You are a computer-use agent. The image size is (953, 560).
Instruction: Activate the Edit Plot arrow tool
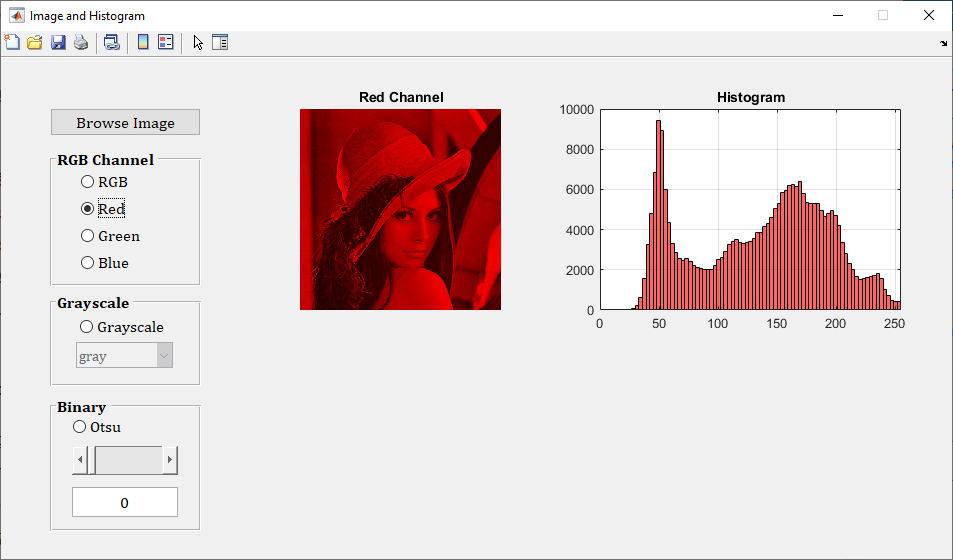coord(198,42)
